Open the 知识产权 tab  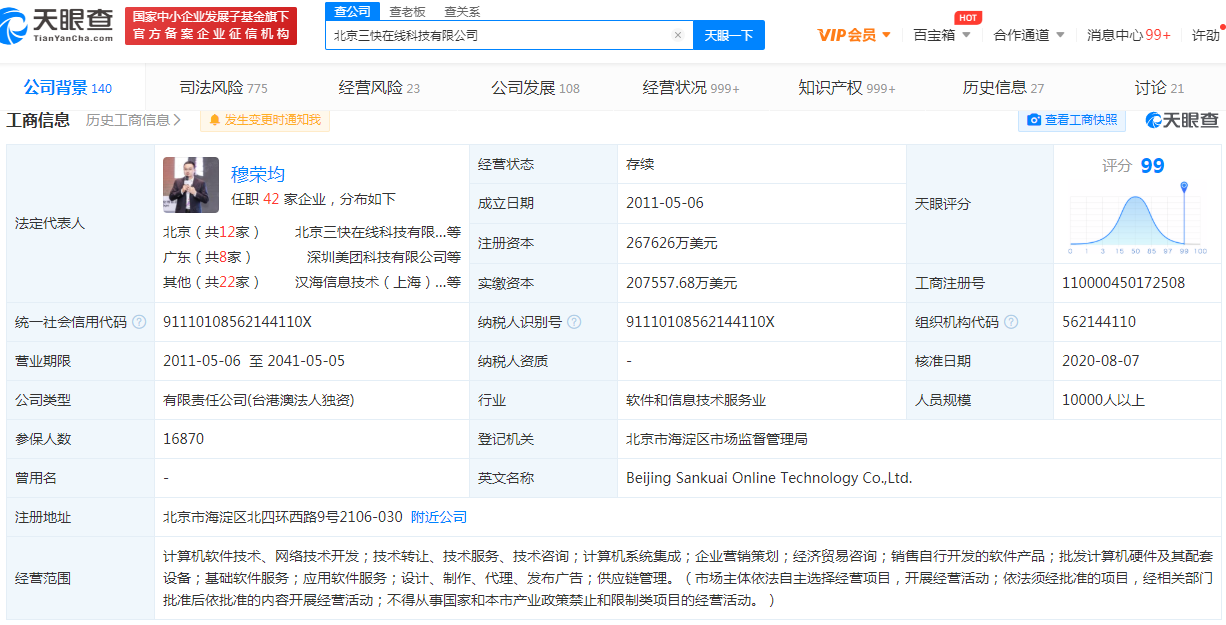pyautogui.click(x=847, y=88)
